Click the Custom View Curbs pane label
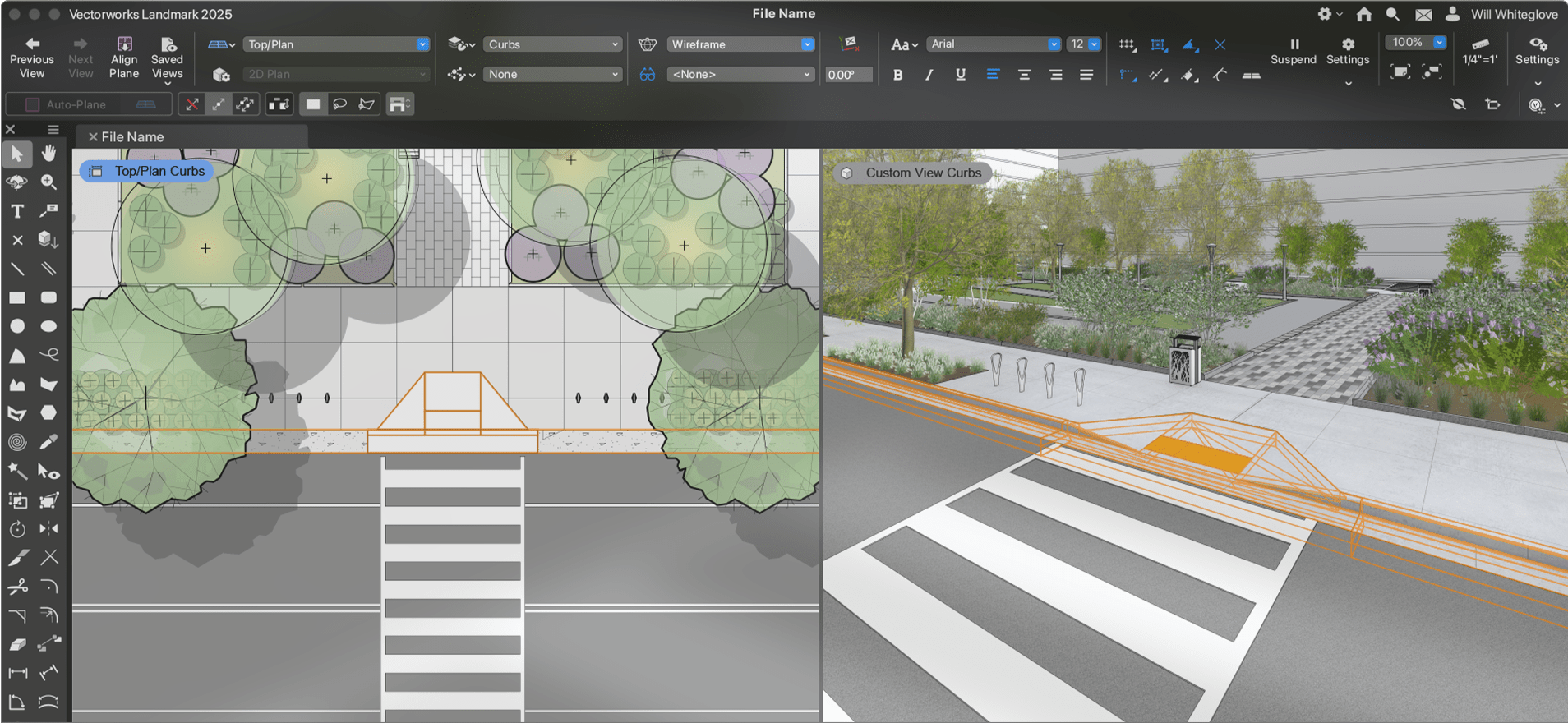 [x=911, y=173]
